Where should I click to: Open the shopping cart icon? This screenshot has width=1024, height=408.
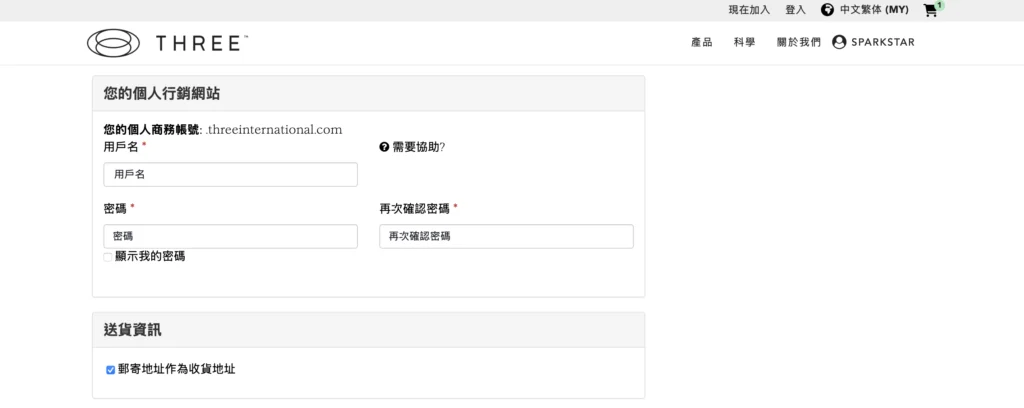click(929, 10)
